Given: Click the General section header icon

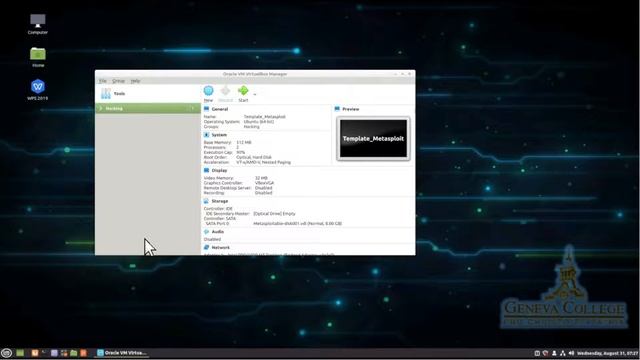Looking at the screenshot, I should click(206, 109).
